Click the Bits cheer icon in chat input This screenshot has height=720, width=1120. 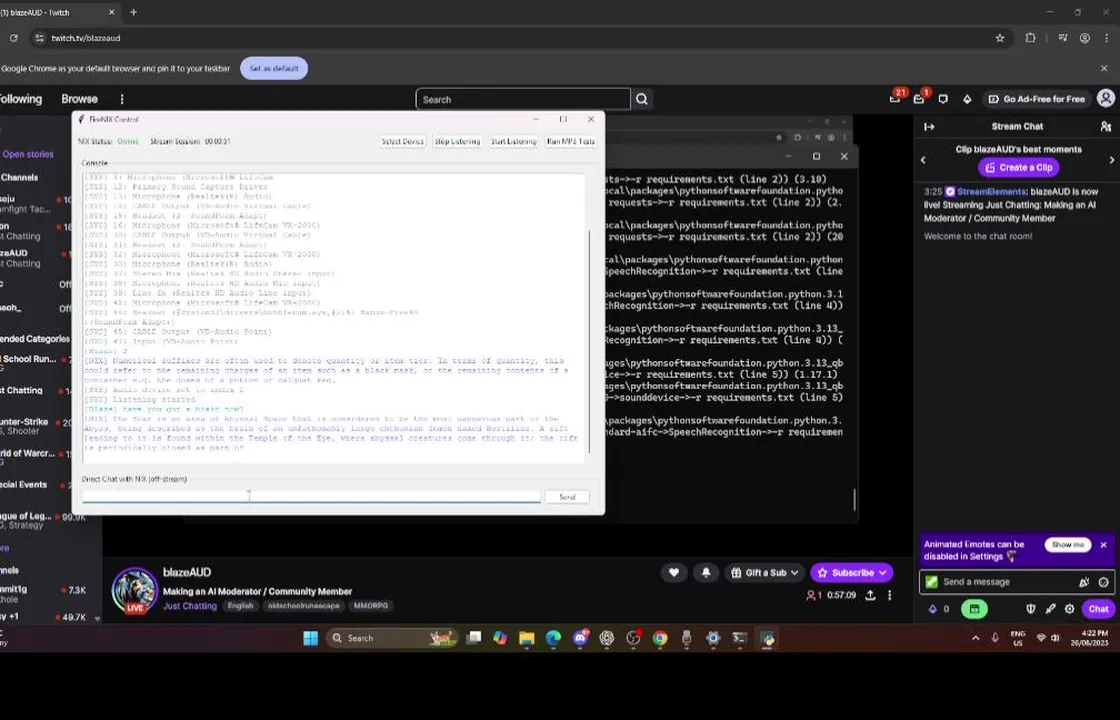[1084, 582]
